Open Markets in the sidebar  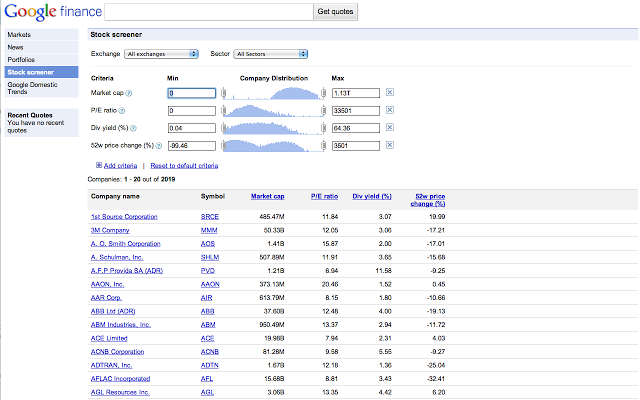point(19,35)
